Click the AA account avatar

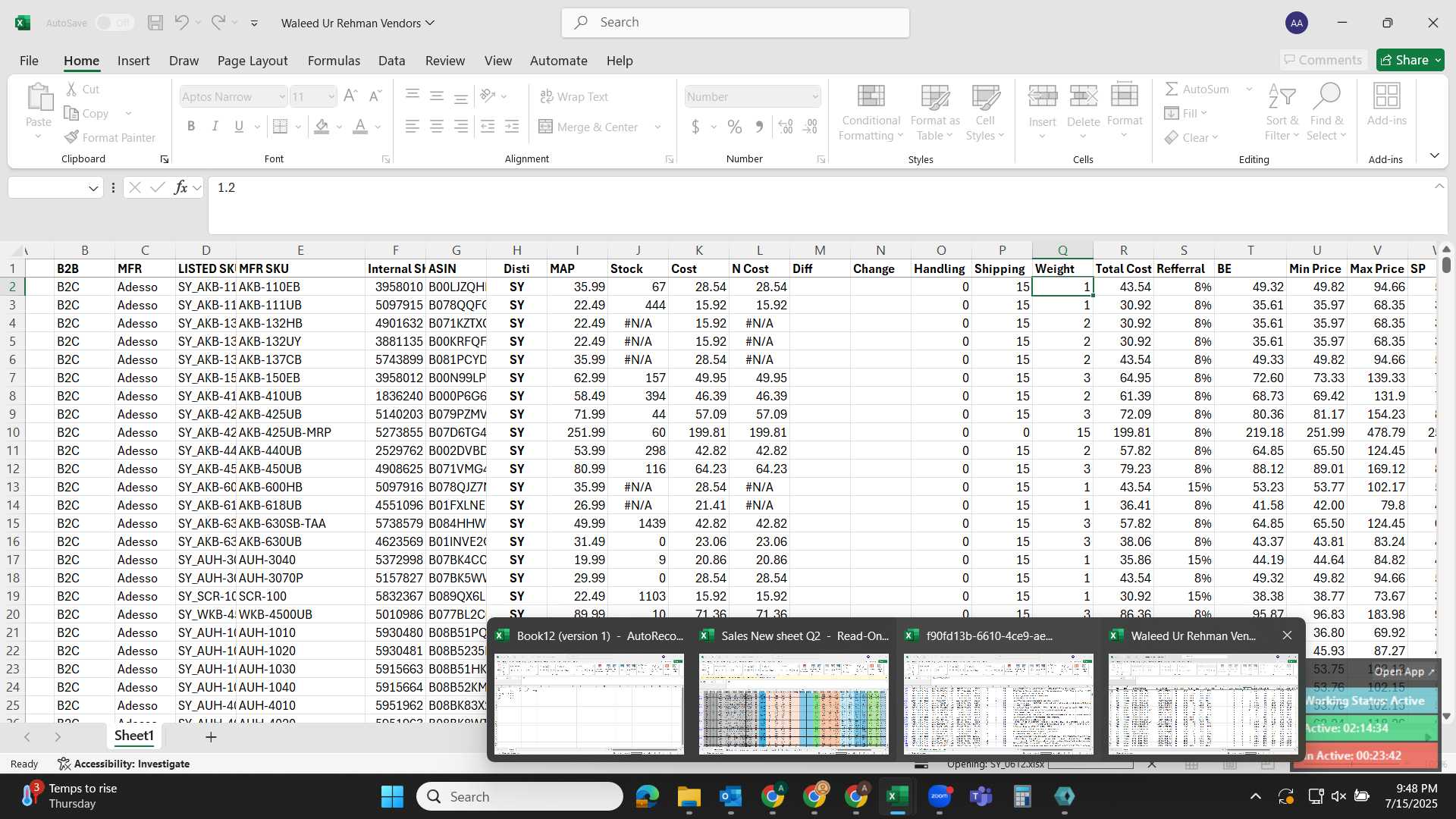click(x=1297, y=23)
